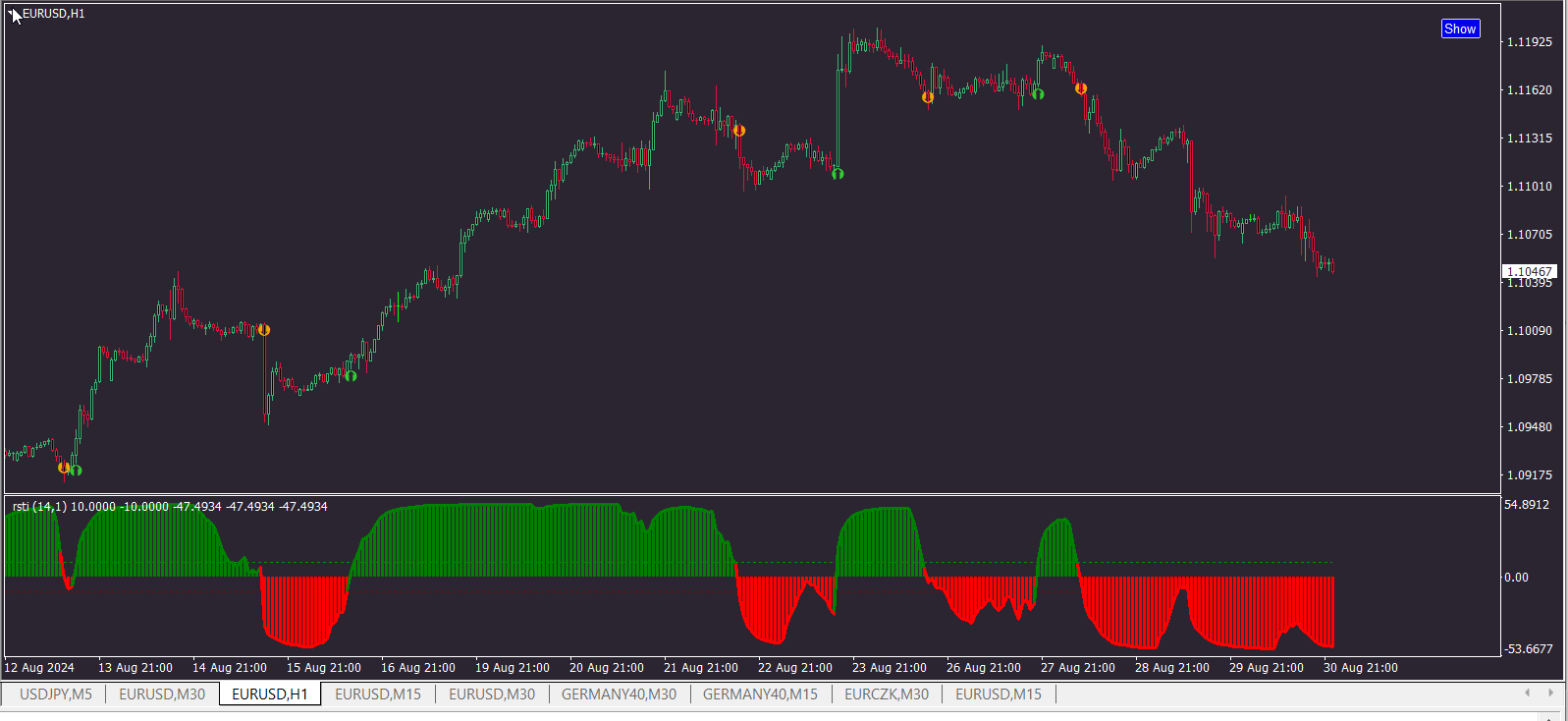The image size is (1568, 721).
Task: Open EURUSD,M15 tab right of EURUSD,H1
Action: point(378,694)
